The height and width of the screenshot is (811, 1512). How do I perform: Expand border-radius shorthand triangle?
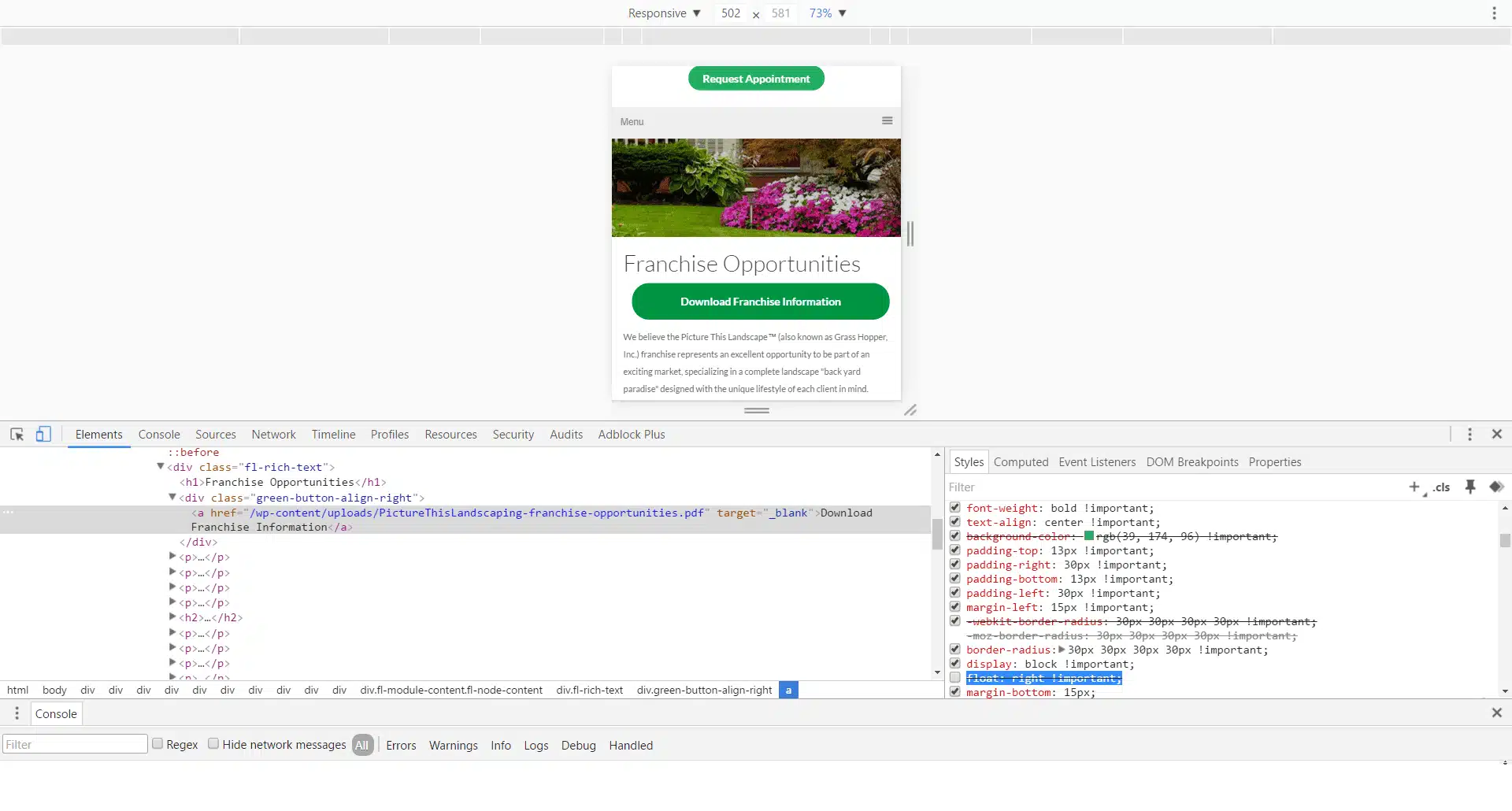click(x=1062, y=650)
